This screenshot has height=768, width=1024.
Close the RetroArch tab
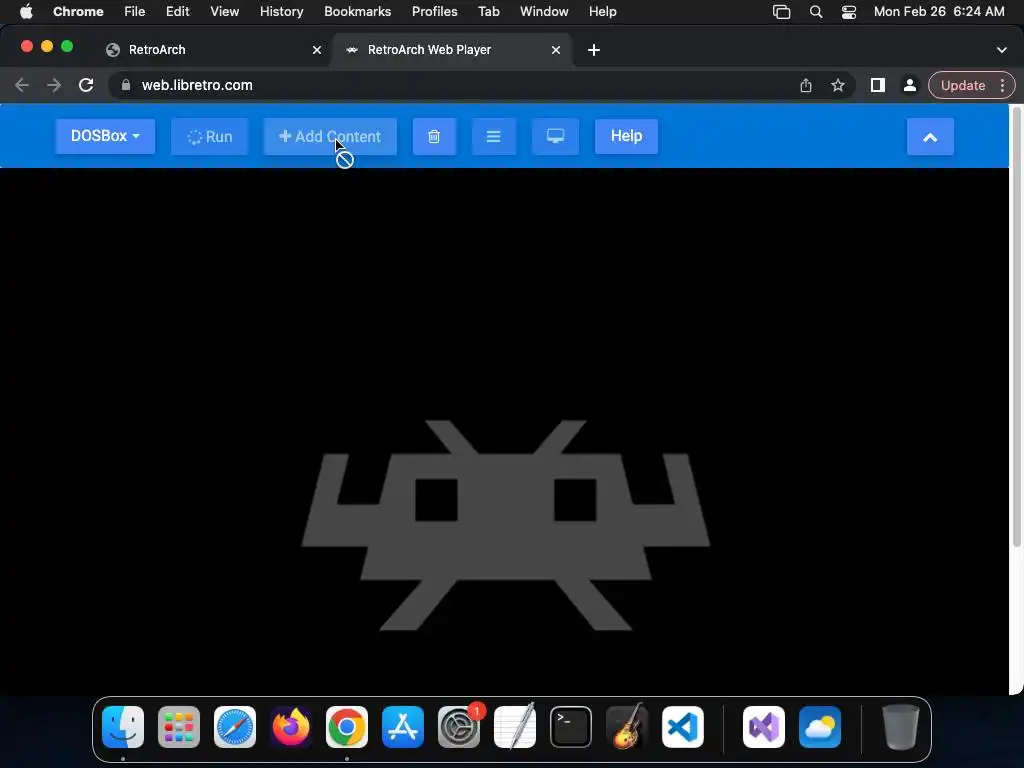coord(317,50)
